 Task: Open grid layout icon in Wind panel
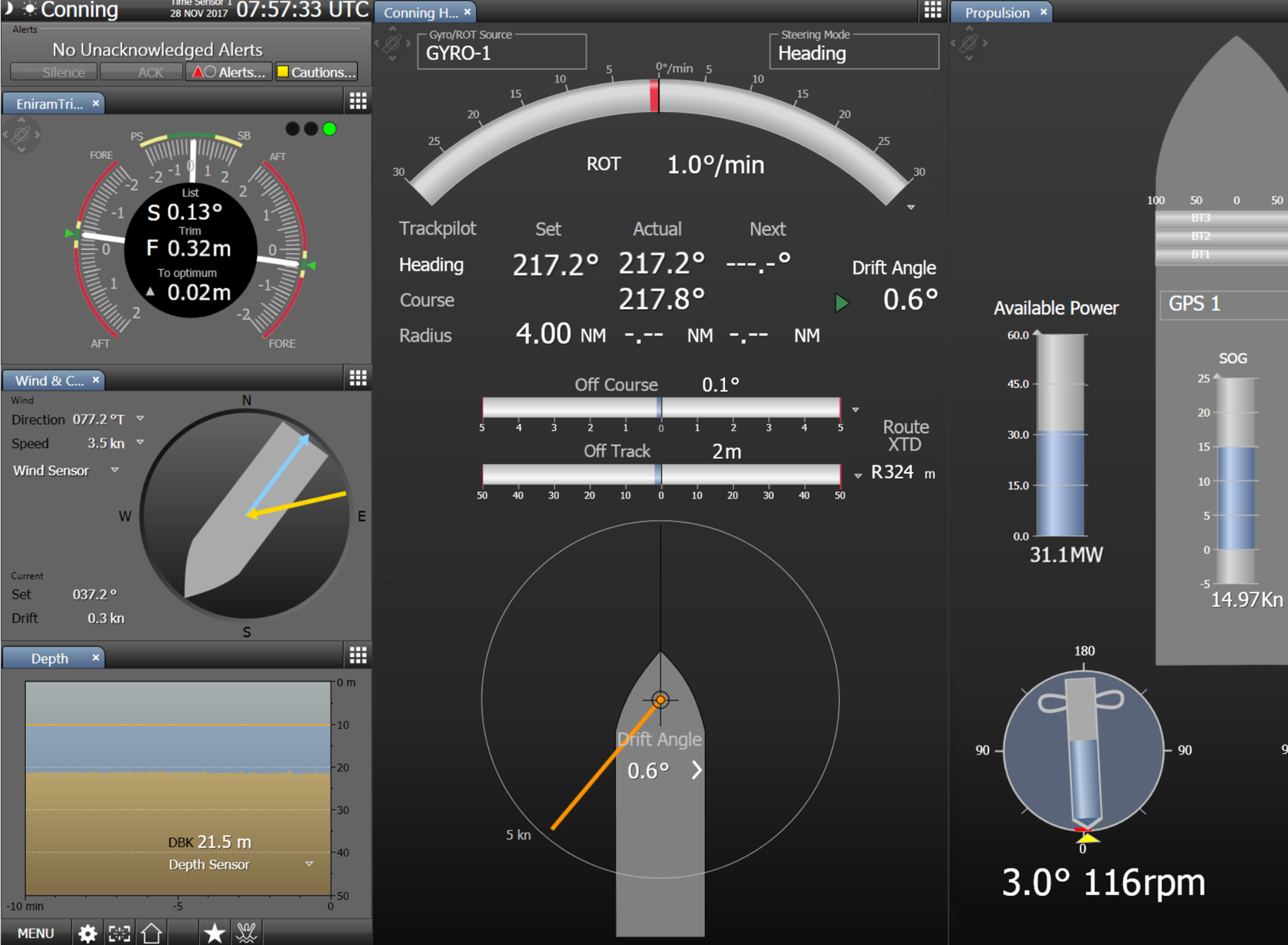[358, 378]
